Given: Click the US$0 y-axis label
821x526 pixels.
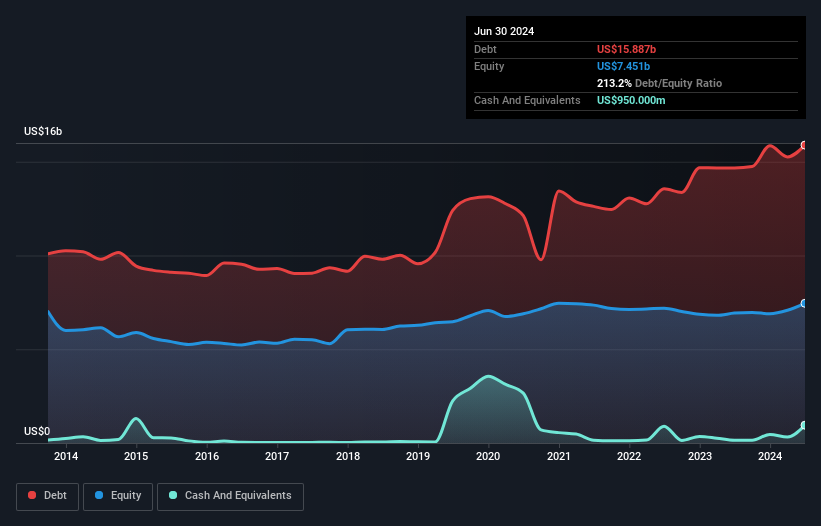Looking at the screenshot, I should pyautogui.click(x=37, y=431).
